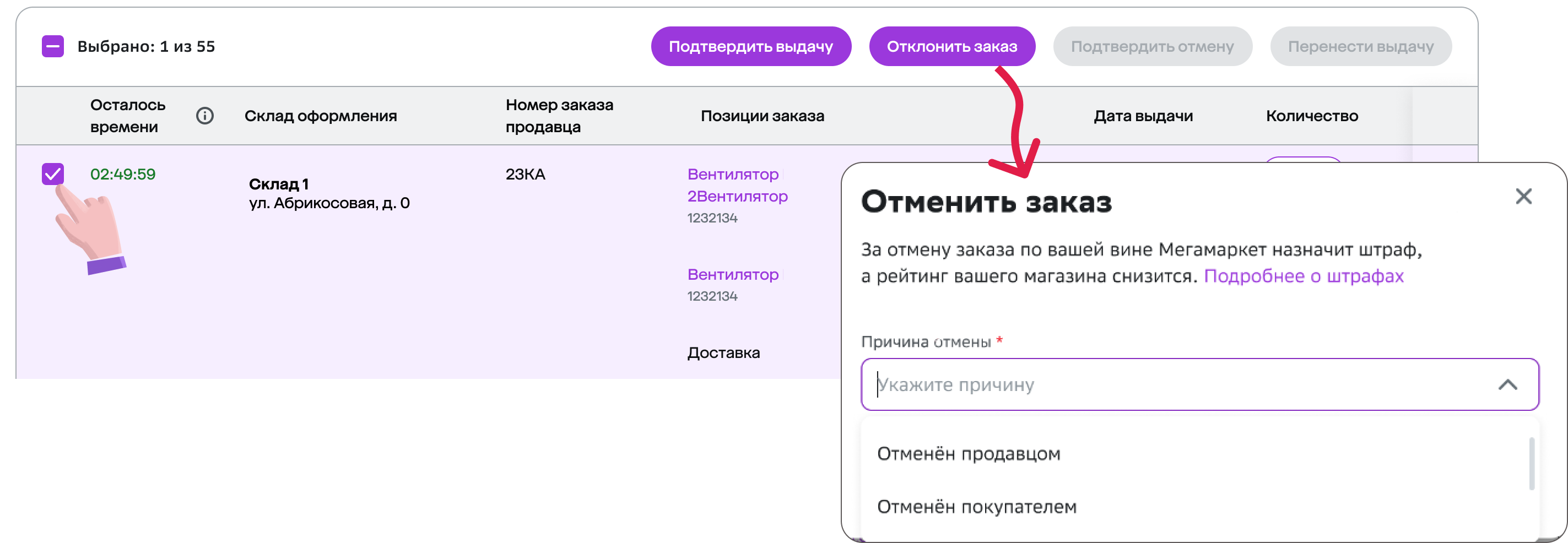The width and height of the screenshot is (1568, 543).
Task: Click the dropdown list scrollbar
Action: pyautogui.click(x=1532, y=464)
